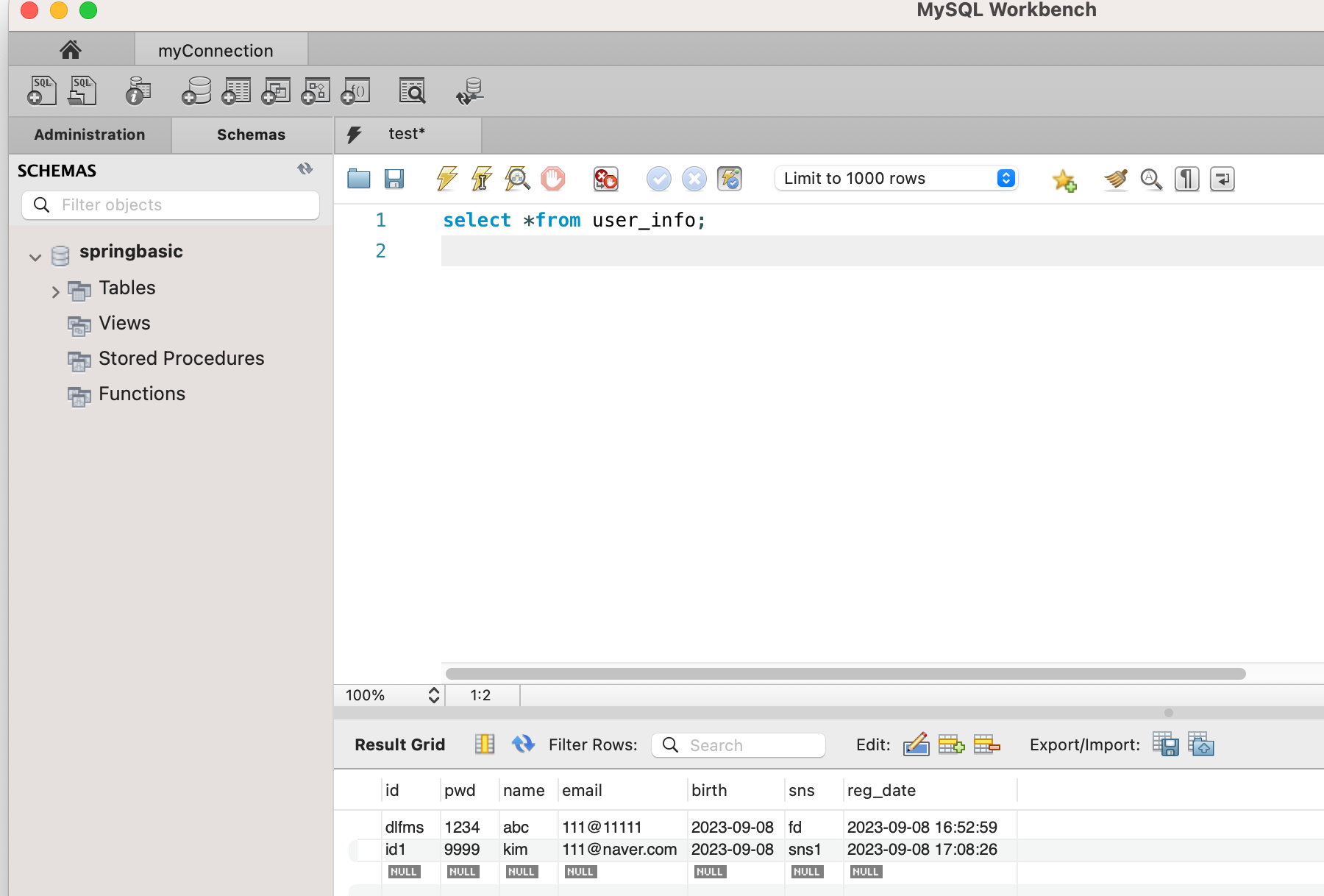Save the script to file
Viewport: 1324px width, 896px height.
pos(394,178)
